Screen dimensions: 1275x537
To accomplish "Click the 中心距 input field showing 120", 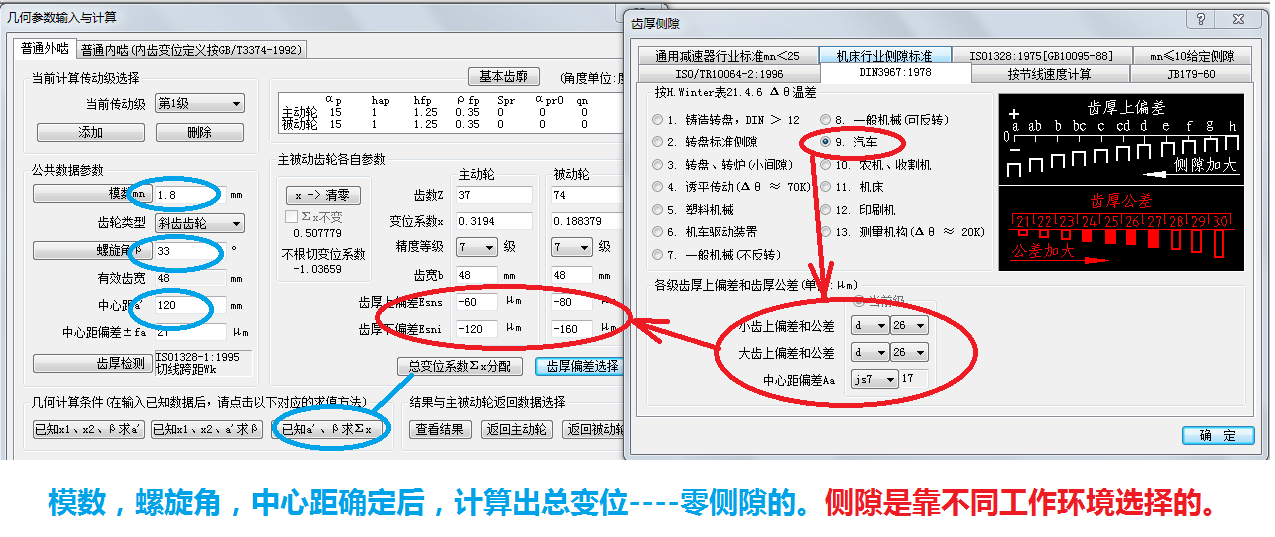I will pos(190,305).
